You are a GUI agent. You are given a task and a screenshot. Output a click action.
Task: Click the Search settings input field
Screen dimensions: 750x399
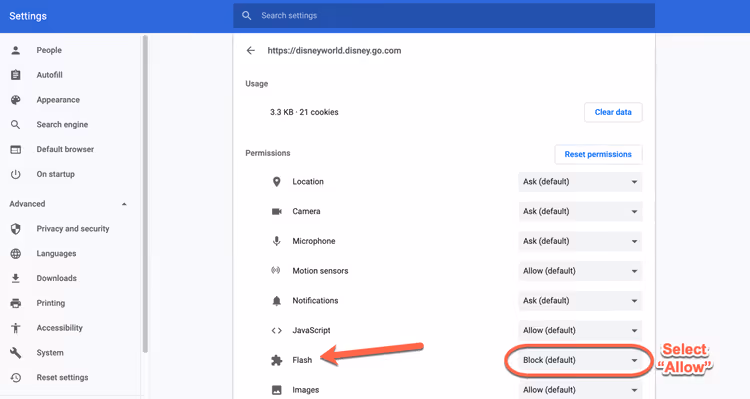(x=444, y=16)
